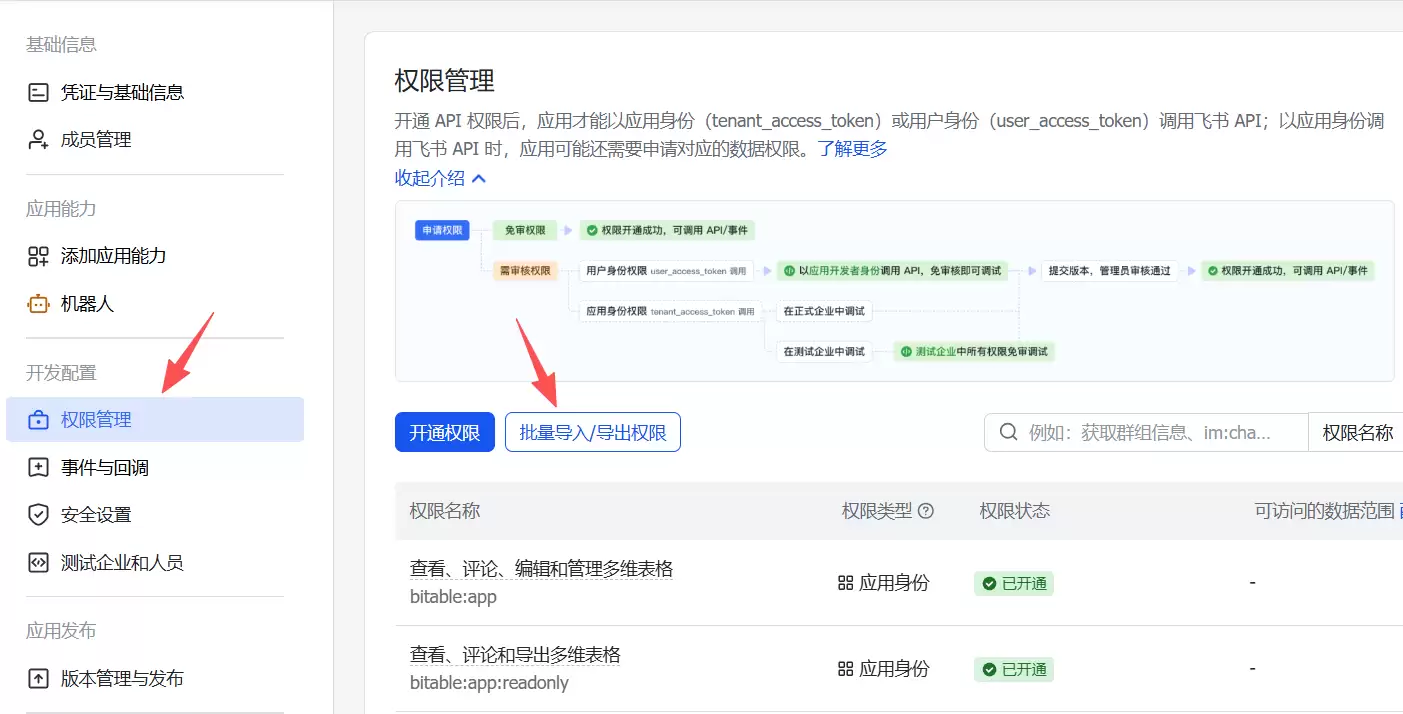Open the 了解更多 link
This screenshot has height=714, width=1403.
pyautogui.click(x=854, y=148)
